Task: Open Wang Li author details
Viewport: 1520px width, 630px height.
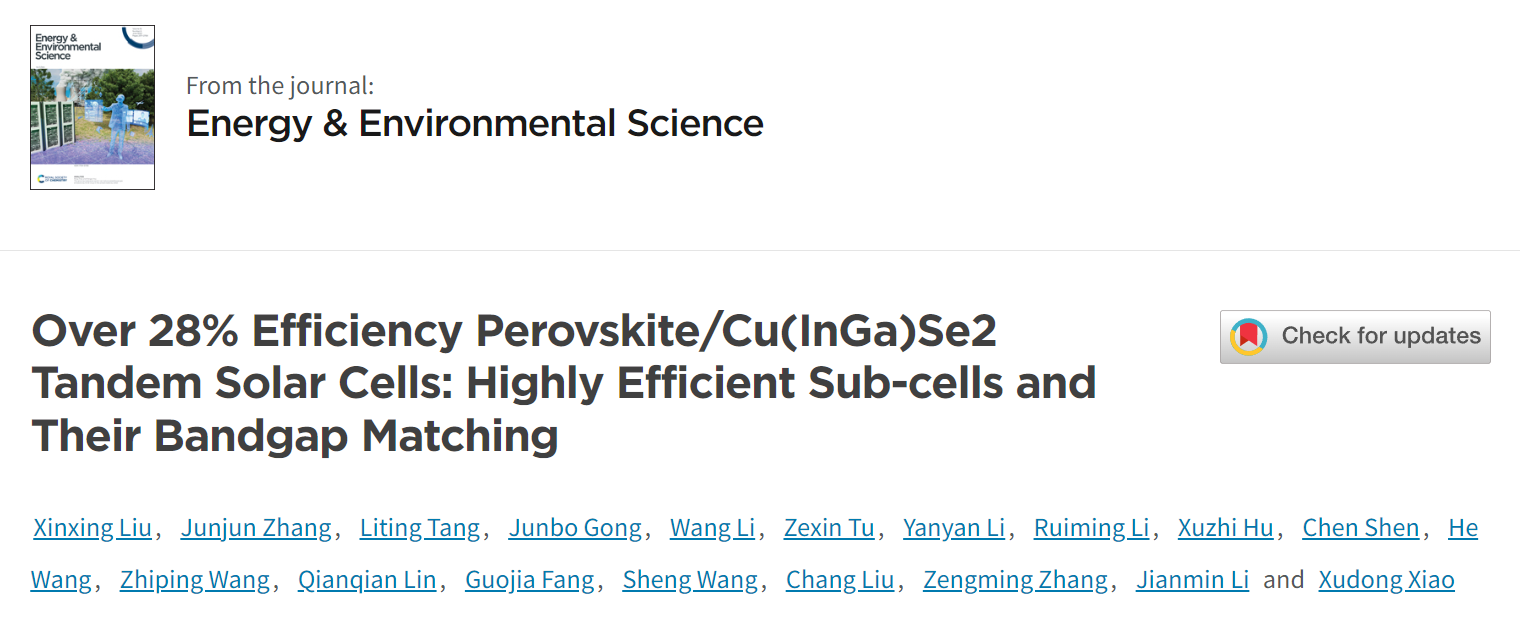Action: (x=712, y=528)
